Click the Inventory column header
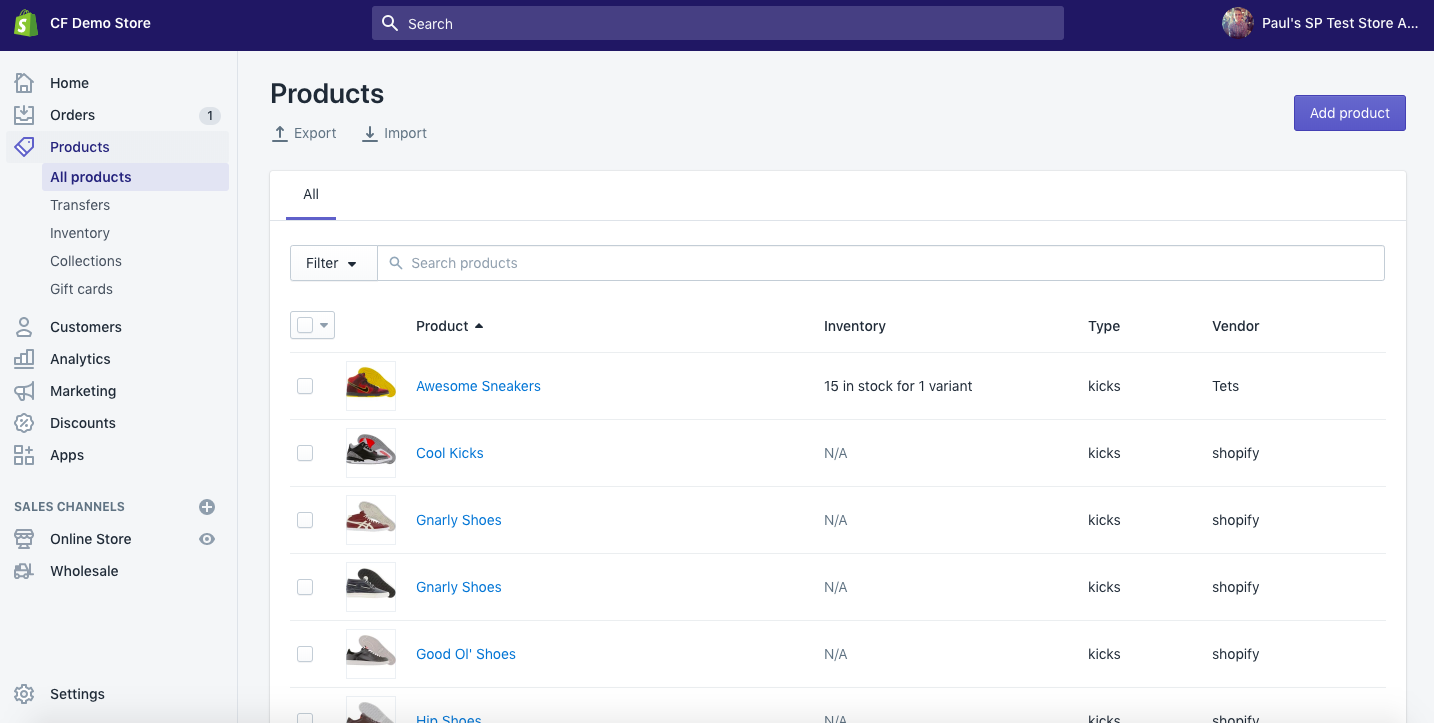The height and width of the screenshot is (723, 1434). pos(855,326)
